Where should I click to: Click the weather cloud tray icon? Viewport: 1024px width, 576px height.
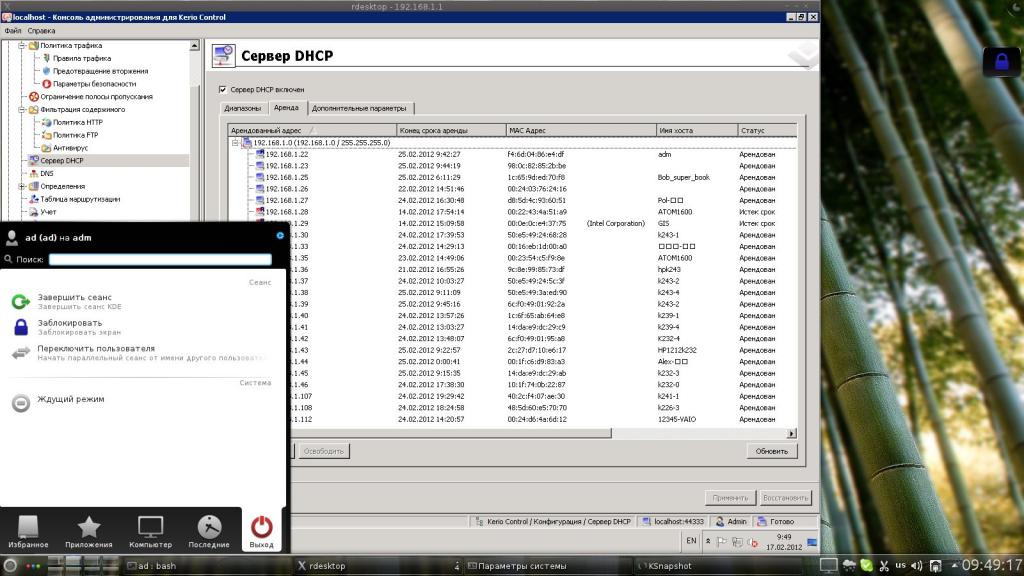pos(850,566)
